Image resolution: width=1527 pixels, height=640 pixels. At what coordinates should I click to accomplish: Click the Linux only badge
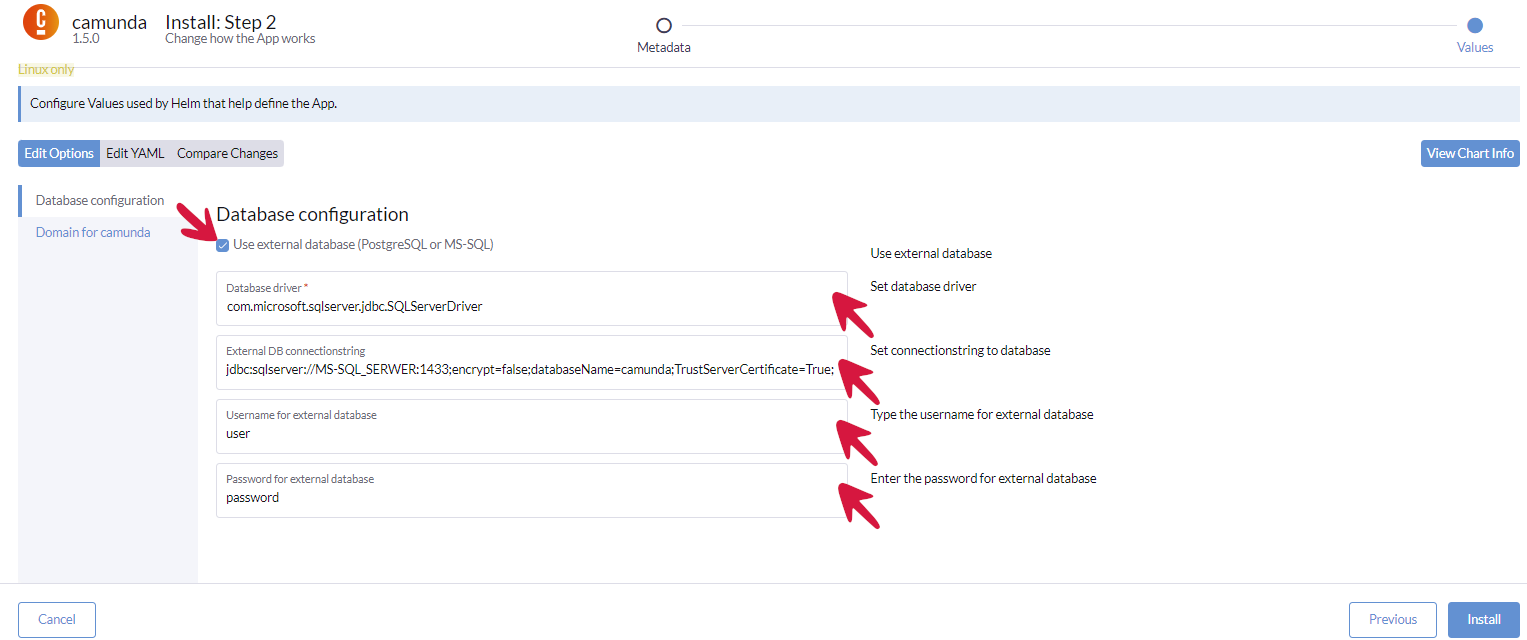click(x=46, y=70)
